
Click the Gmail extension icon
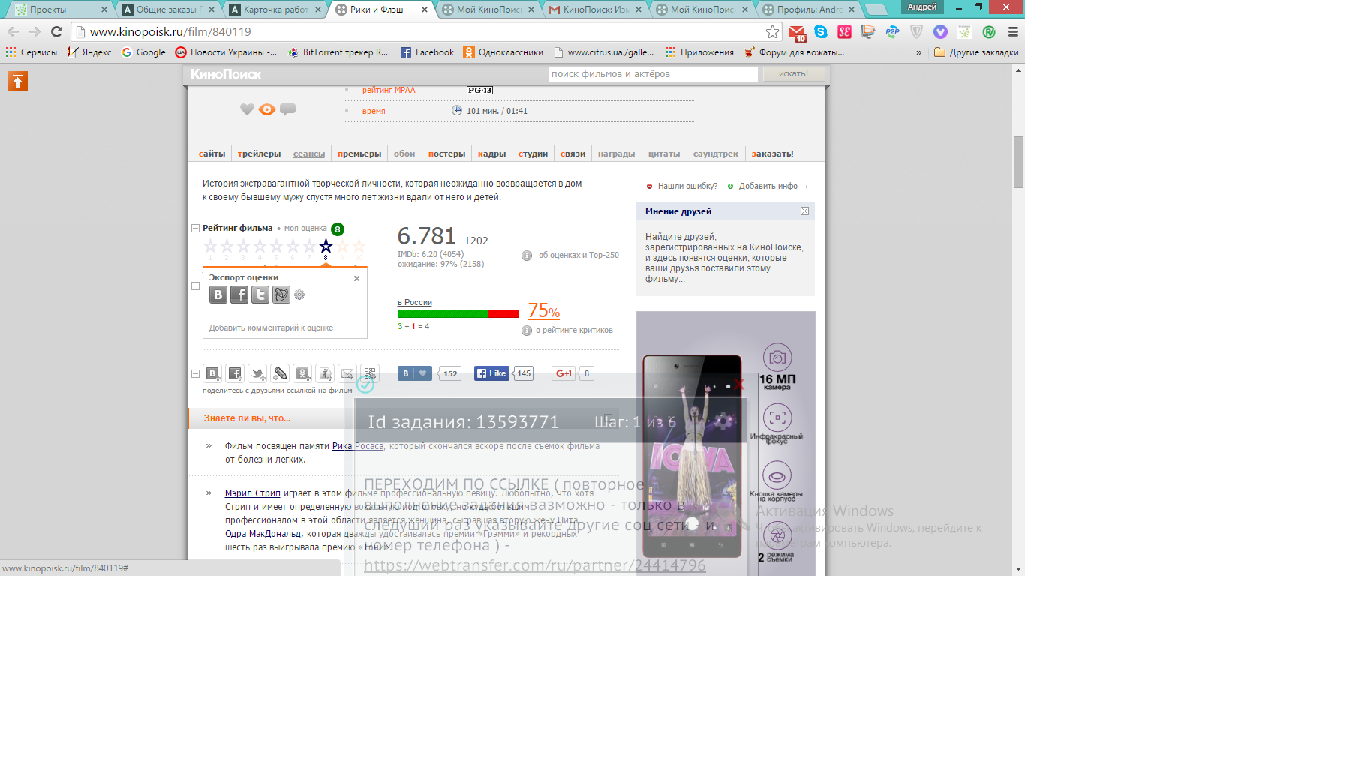(798, 32)
